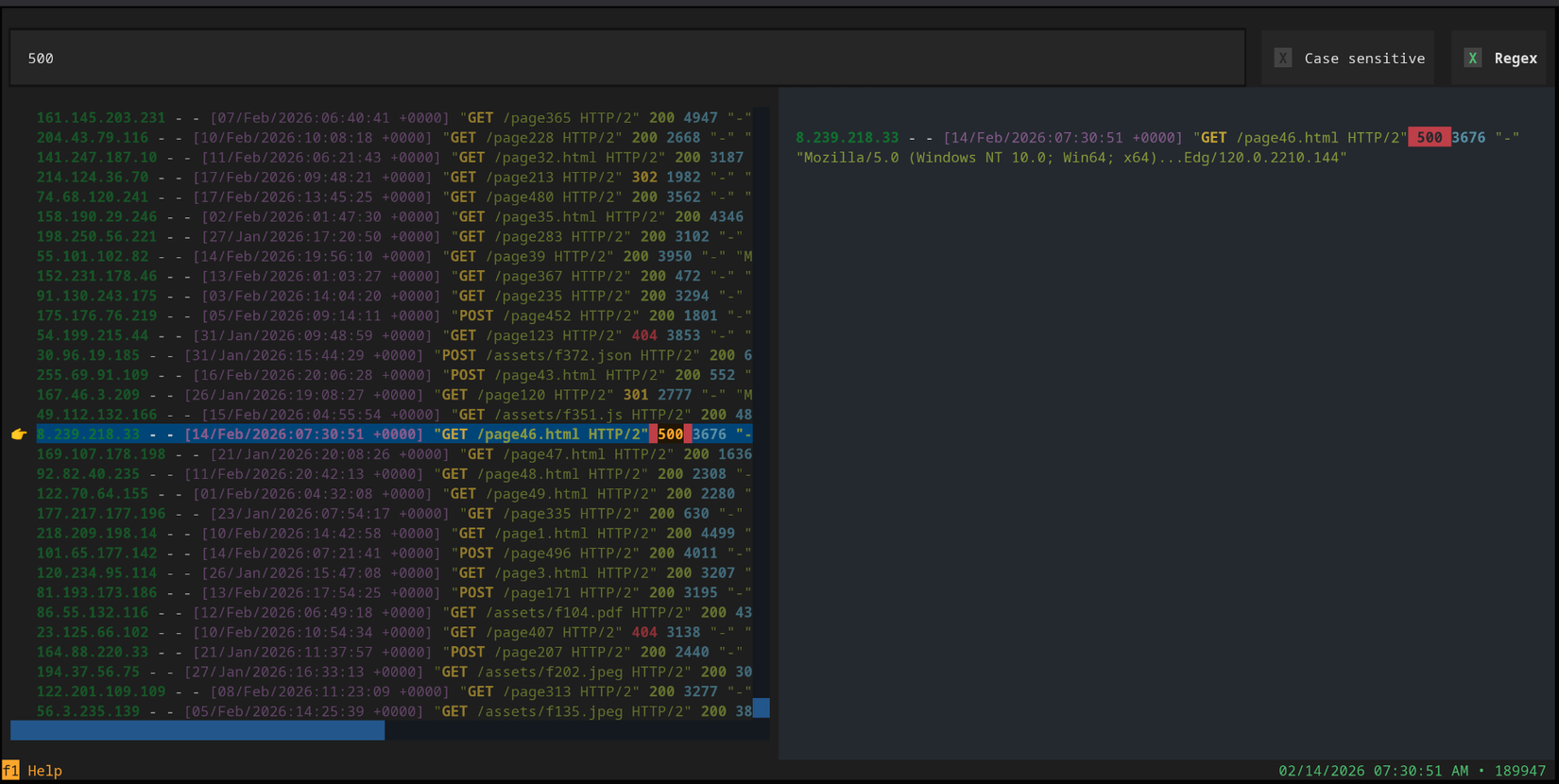This screenshot has width=1559, height=784.
Task: Select log line from 120.234.95.114
Action: tap(394, 573)
